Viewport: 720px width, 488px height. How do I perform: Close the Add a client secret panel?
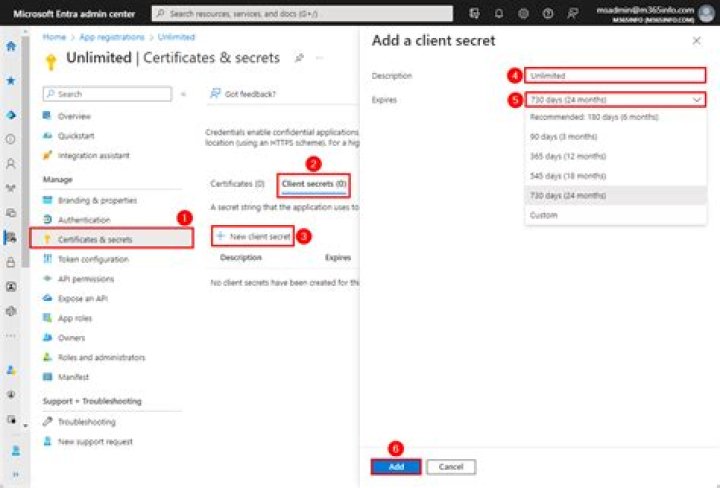click(x=697, y=41)
